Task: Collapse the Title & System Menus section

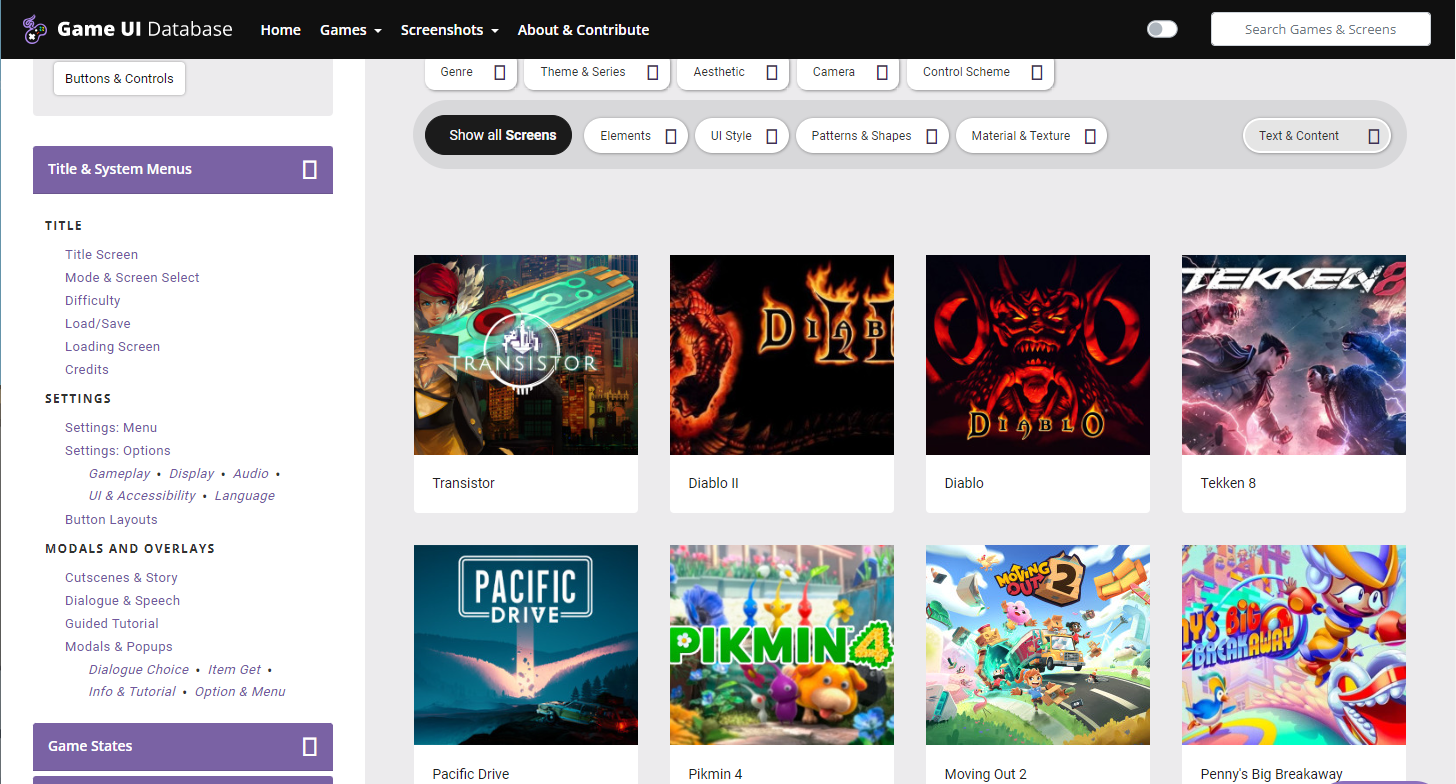Action: pyautogui.click(x=183, y=169)
